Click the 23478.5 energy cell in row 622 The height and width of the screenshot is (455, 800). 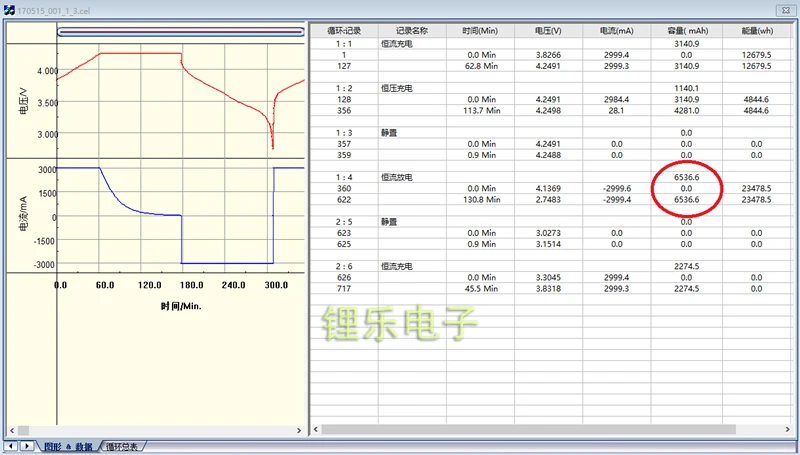click(757, 200)
